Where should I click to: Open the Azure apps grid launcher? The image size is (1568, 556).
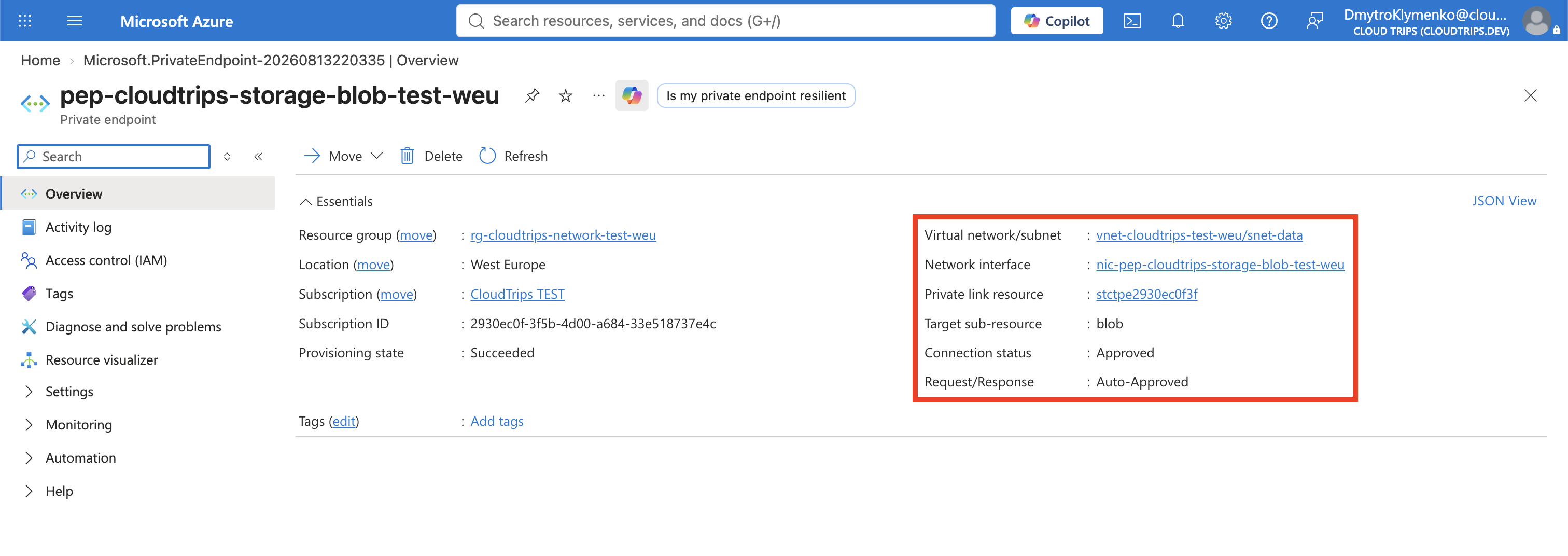(x=25, y=21)
